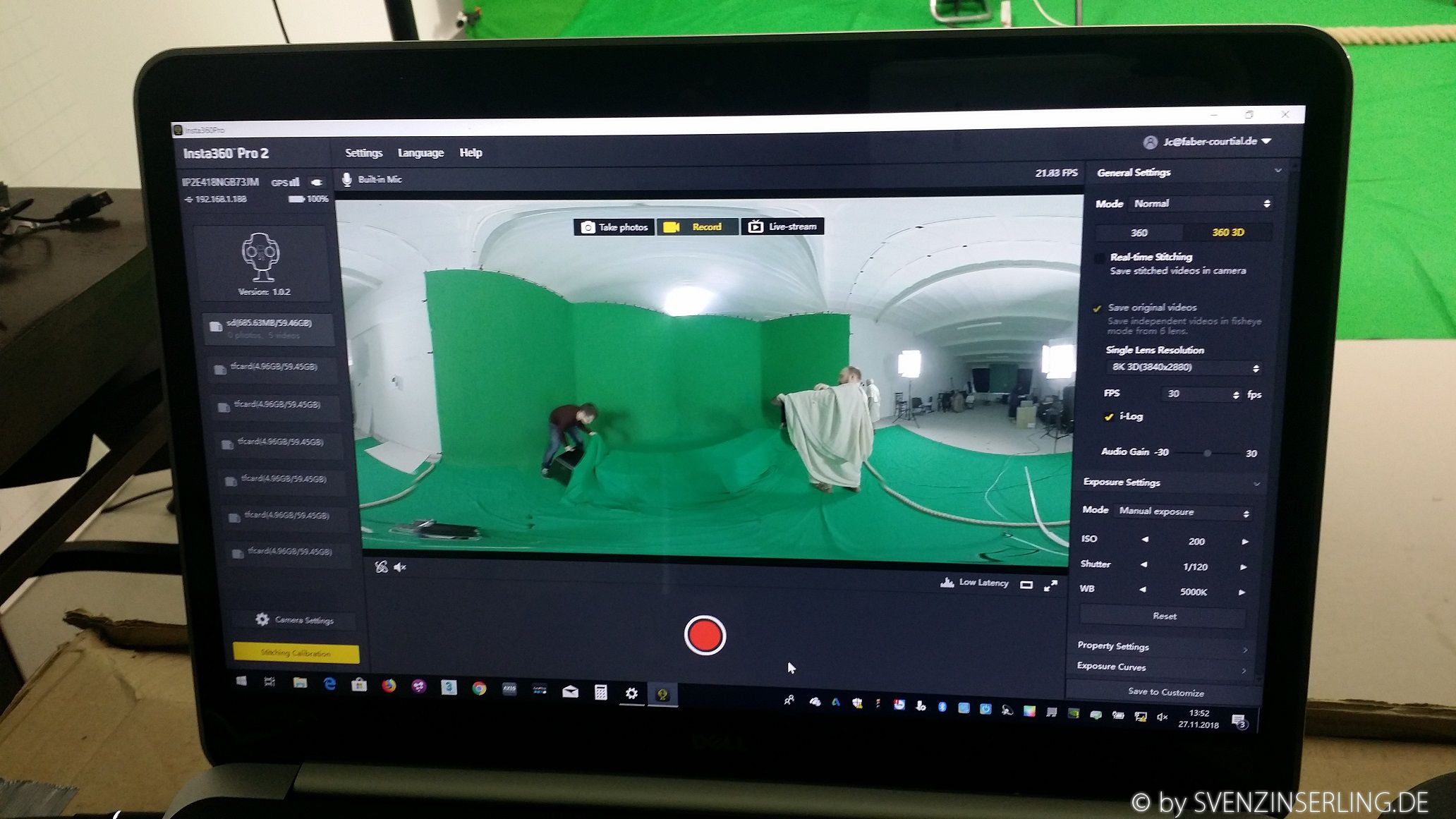Select the sd(685.63MB/59.46GB) storage entry
This screenshot has height=819, width=1456.
(x=268, y=329)
